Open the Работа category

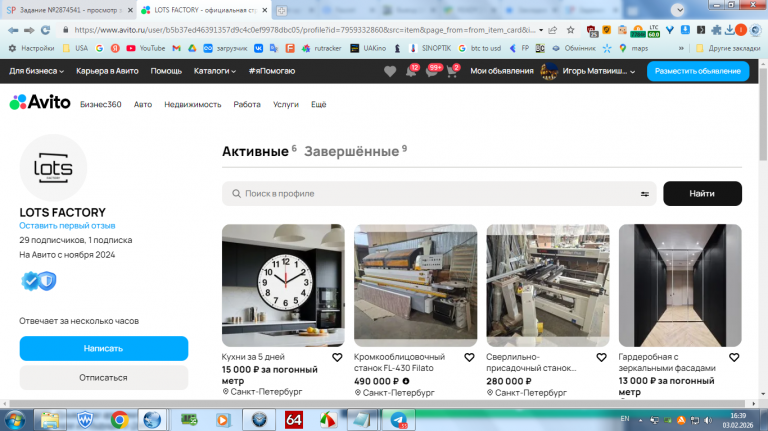(x=247, y=104)
